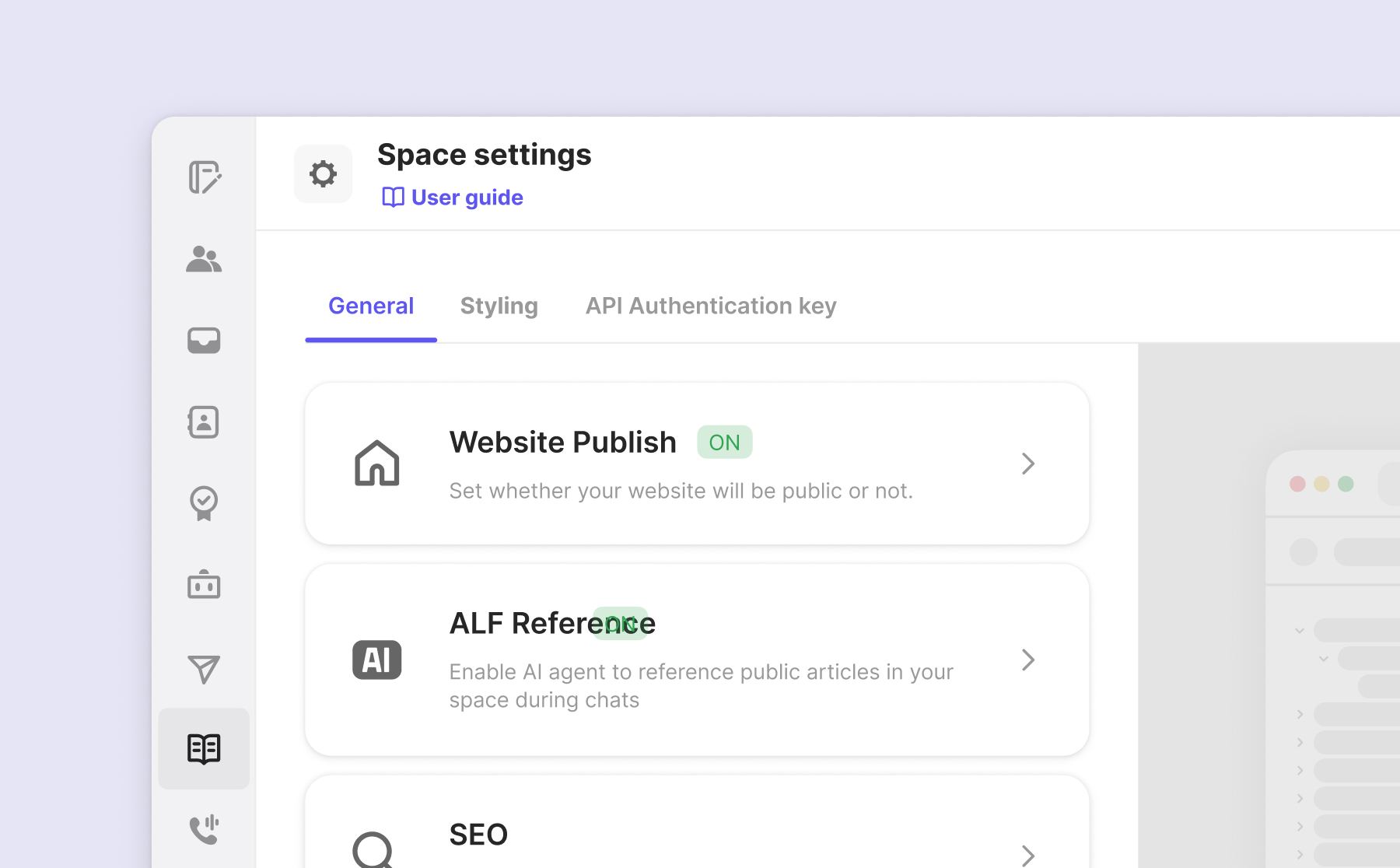Open the team members sidebar icon
Viewport: 1400px width, 868px height.
204,259
